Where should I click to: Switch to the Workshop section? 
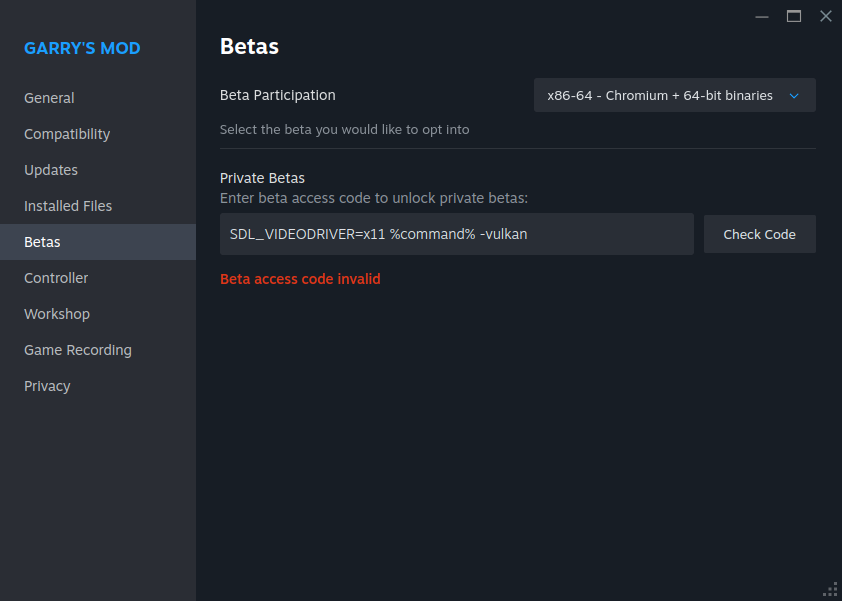(98, 314)
